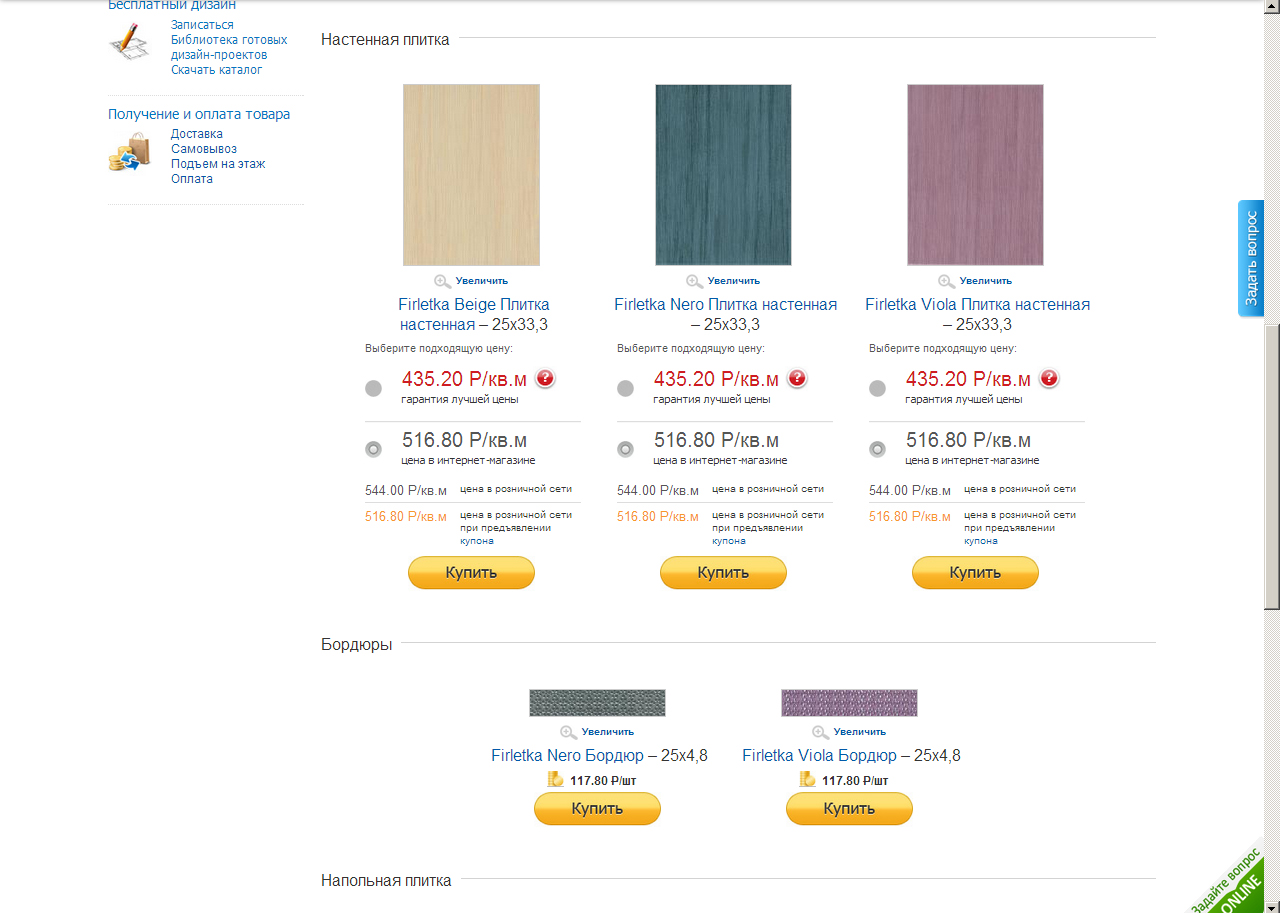Image resolution: width=1280 pixels, height=913 pixels.
Task: Click the red question mark beside Firletka Nero price
Action: click(x=797, y=378)
